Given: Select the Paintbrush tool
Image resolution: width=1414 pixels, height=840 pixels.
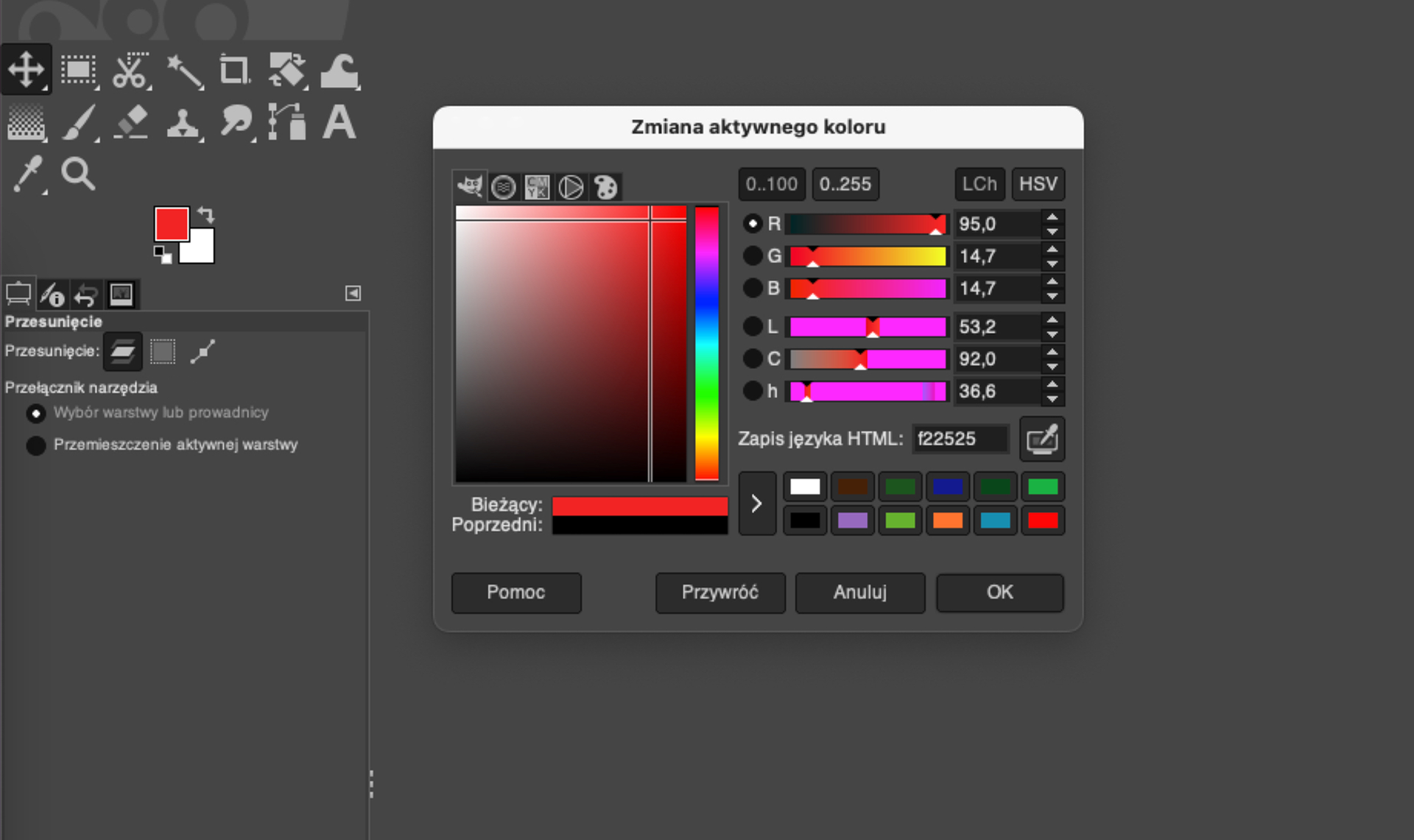Looking at the screenshot, I should coord(79,122).
